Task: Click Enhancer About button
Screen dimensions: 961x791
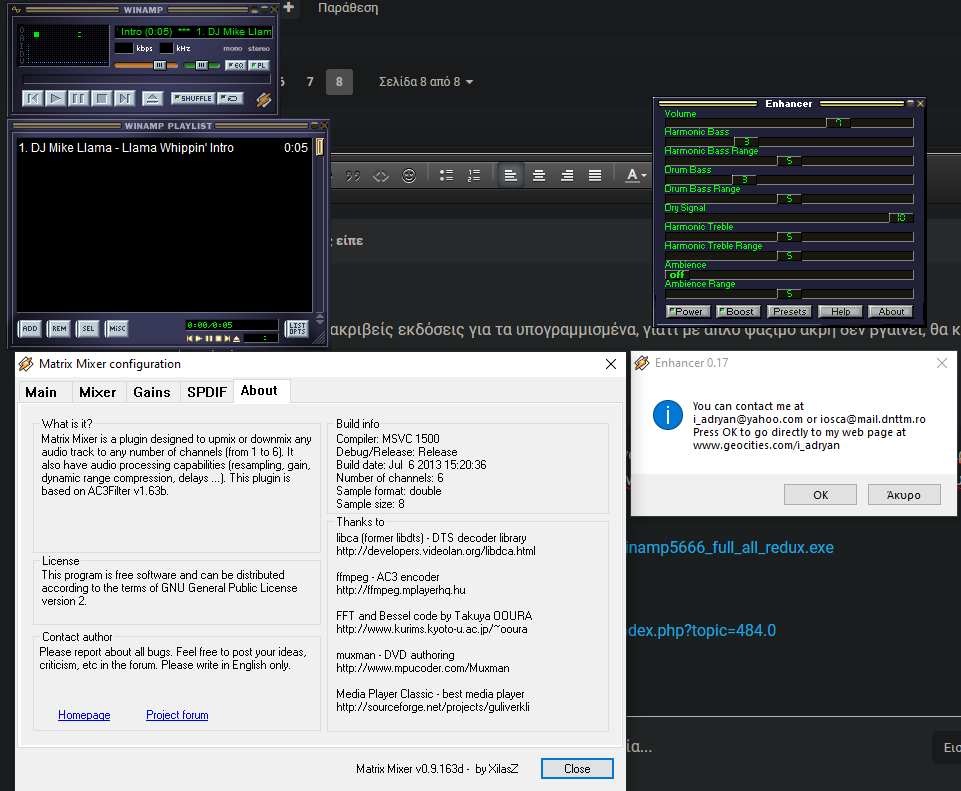Action: point(891,312)
